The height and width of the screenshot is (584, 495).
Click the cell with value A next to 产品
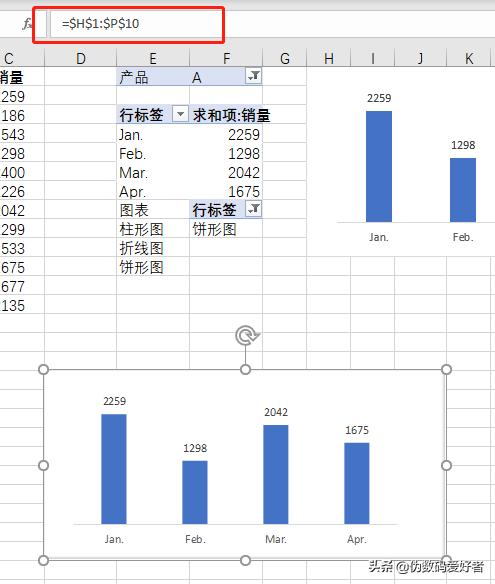pos(218,77)
